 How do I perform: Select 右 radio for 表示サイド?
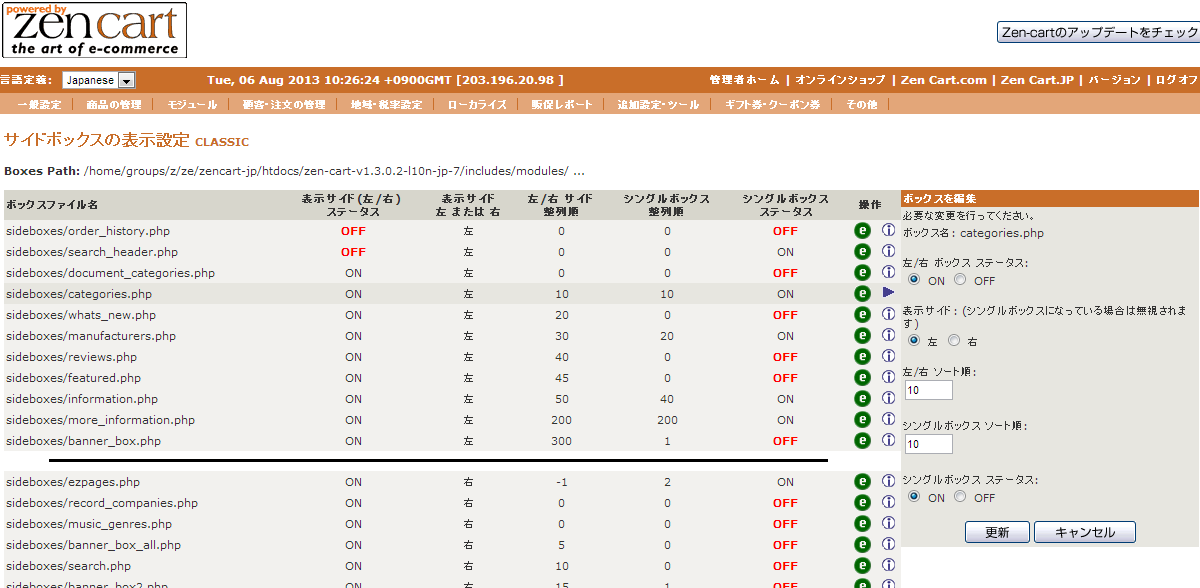click(954, 341)
